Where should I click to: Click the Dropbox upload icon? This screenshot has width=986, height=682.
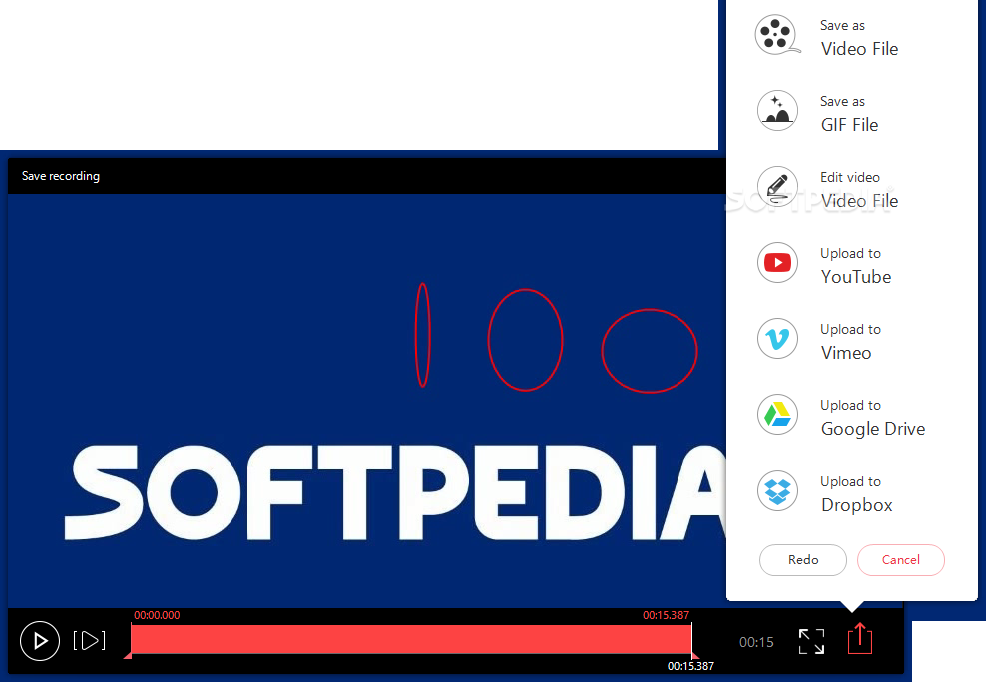(x=777, y=491)
